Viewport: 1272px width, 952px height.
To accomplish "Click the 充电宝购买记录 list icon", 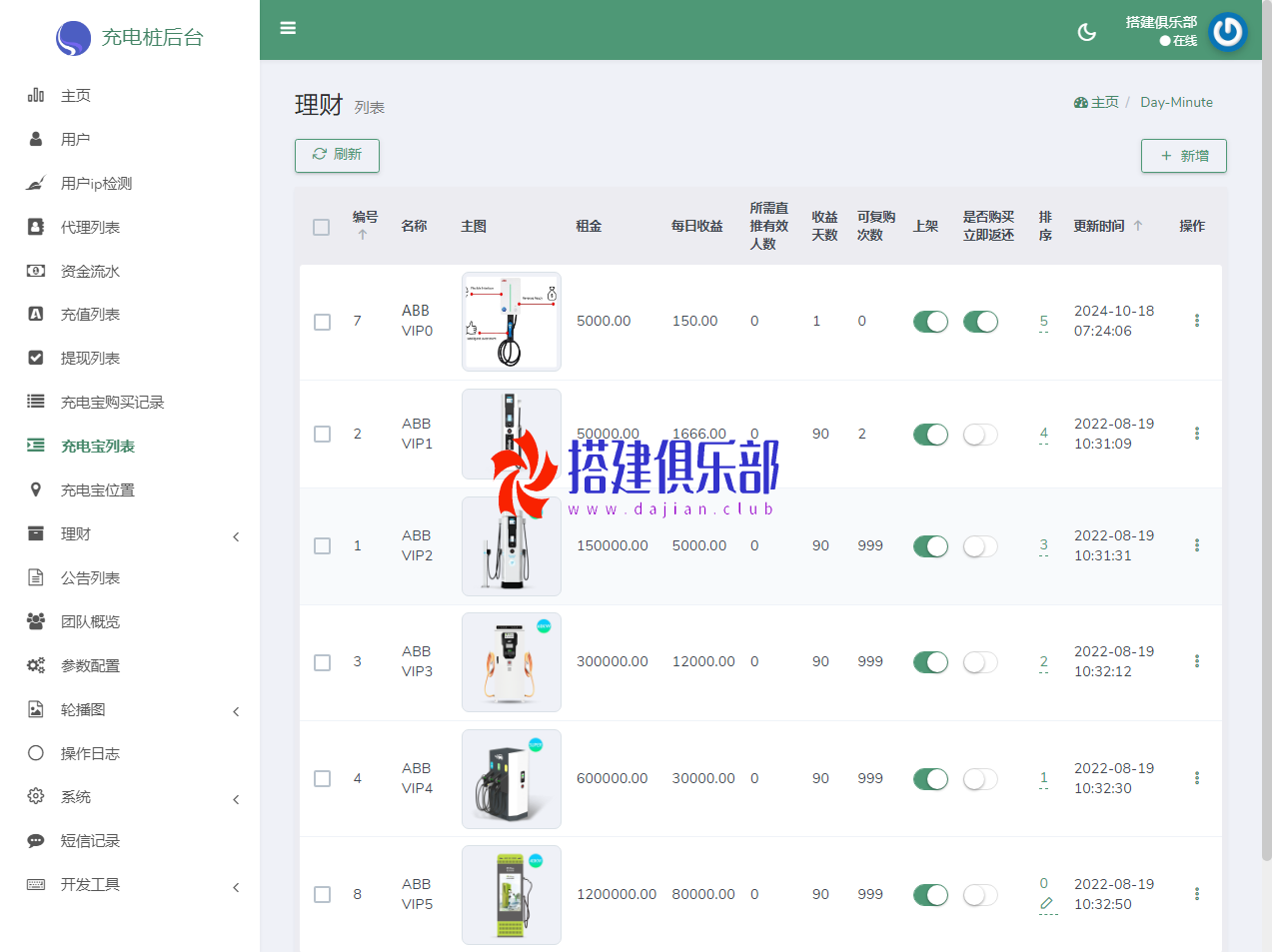I will coord(36,402).
